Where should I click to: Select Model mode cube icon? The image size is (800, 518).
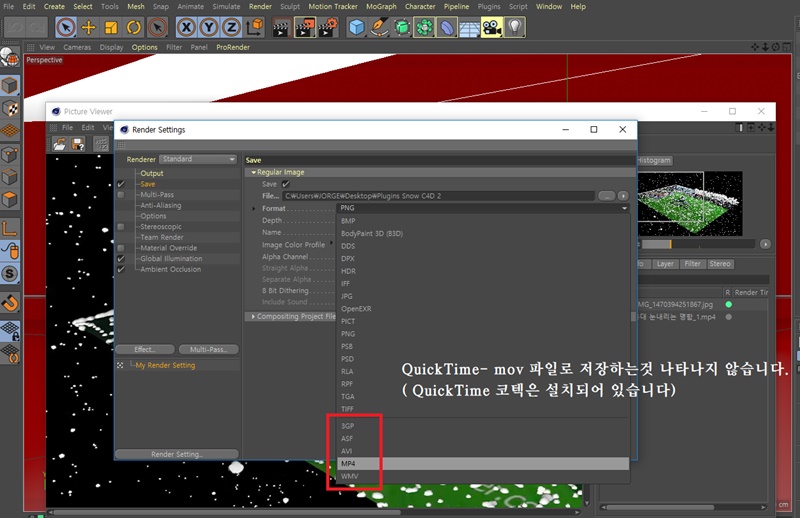[10, 86]
